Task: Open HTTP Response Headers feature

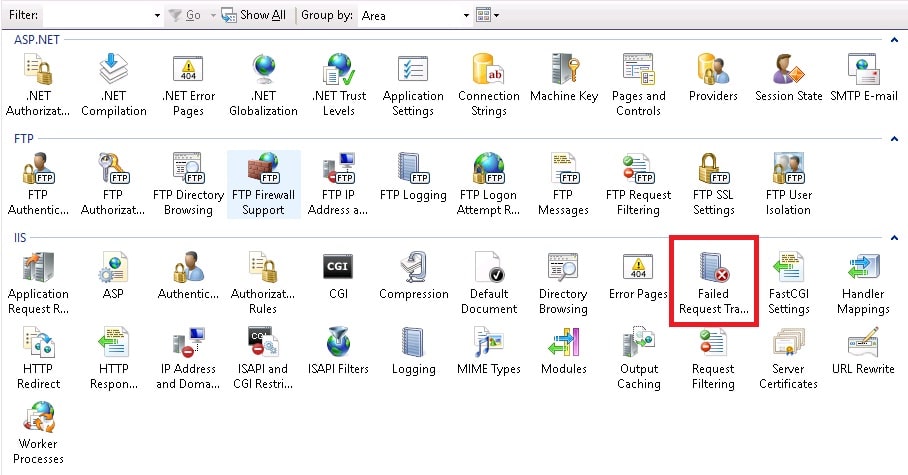Action: pyautogui.click(x=114, y=358)
